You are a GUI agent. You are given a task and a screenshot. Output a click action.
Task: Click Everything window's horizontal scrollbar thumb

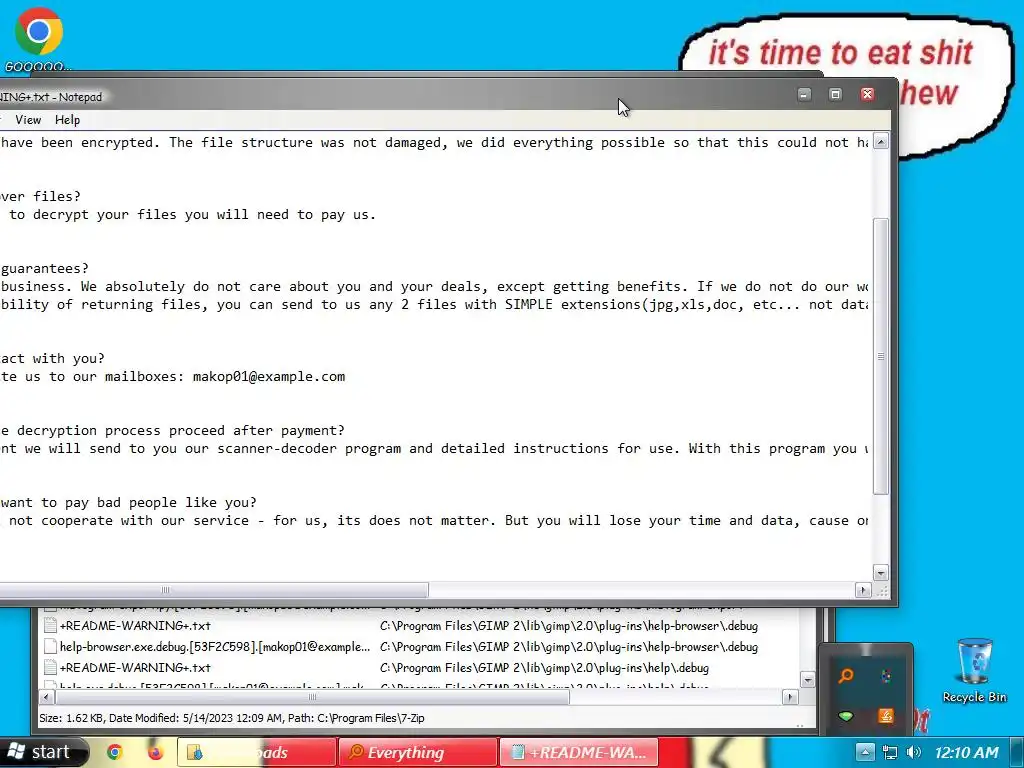coord(313,697)
